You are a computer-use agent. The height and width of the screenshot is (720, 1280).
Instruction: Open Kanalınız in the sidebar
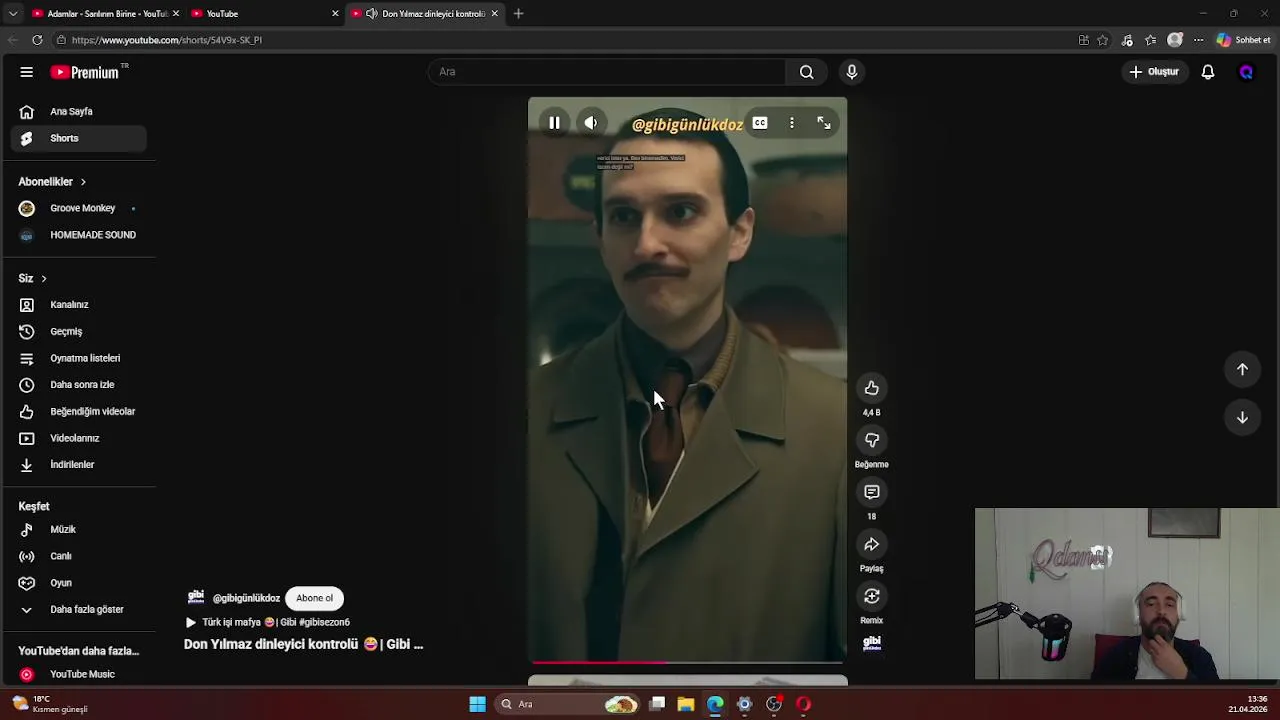point(79,305)
